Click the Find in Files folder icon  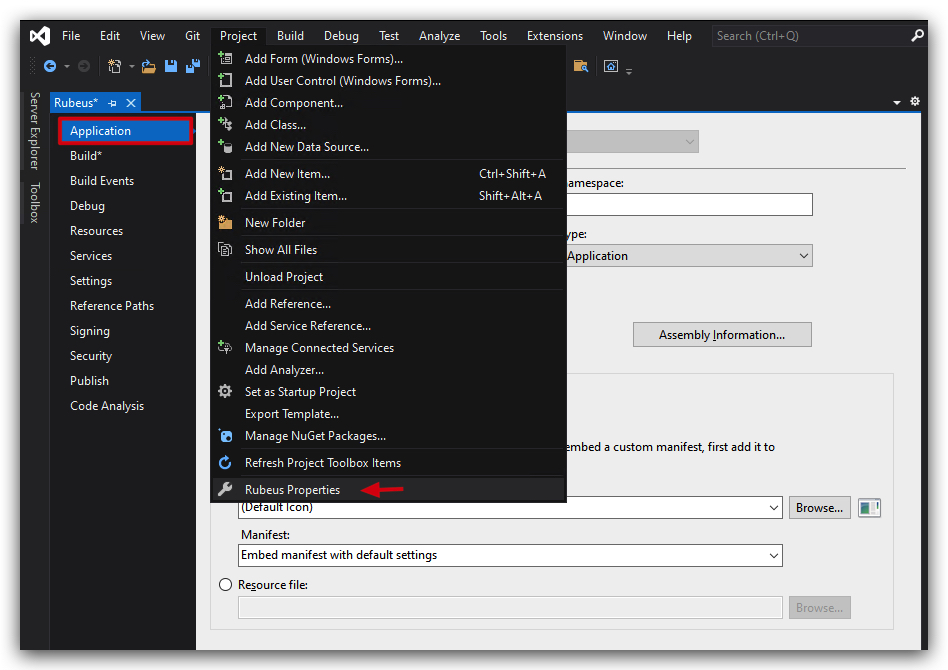click(581, 66)
